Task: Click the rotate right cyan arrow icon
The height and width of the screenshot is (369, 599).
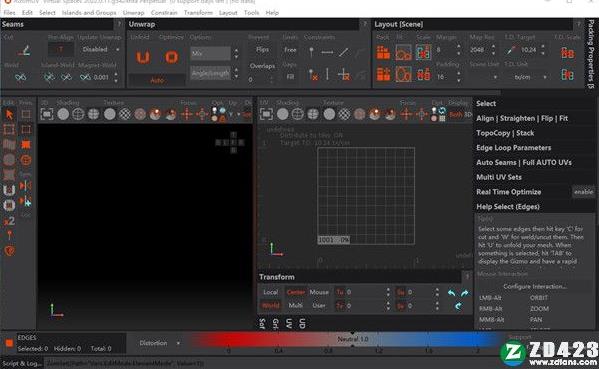Action: pyautogui.click(x=465, y=293)
